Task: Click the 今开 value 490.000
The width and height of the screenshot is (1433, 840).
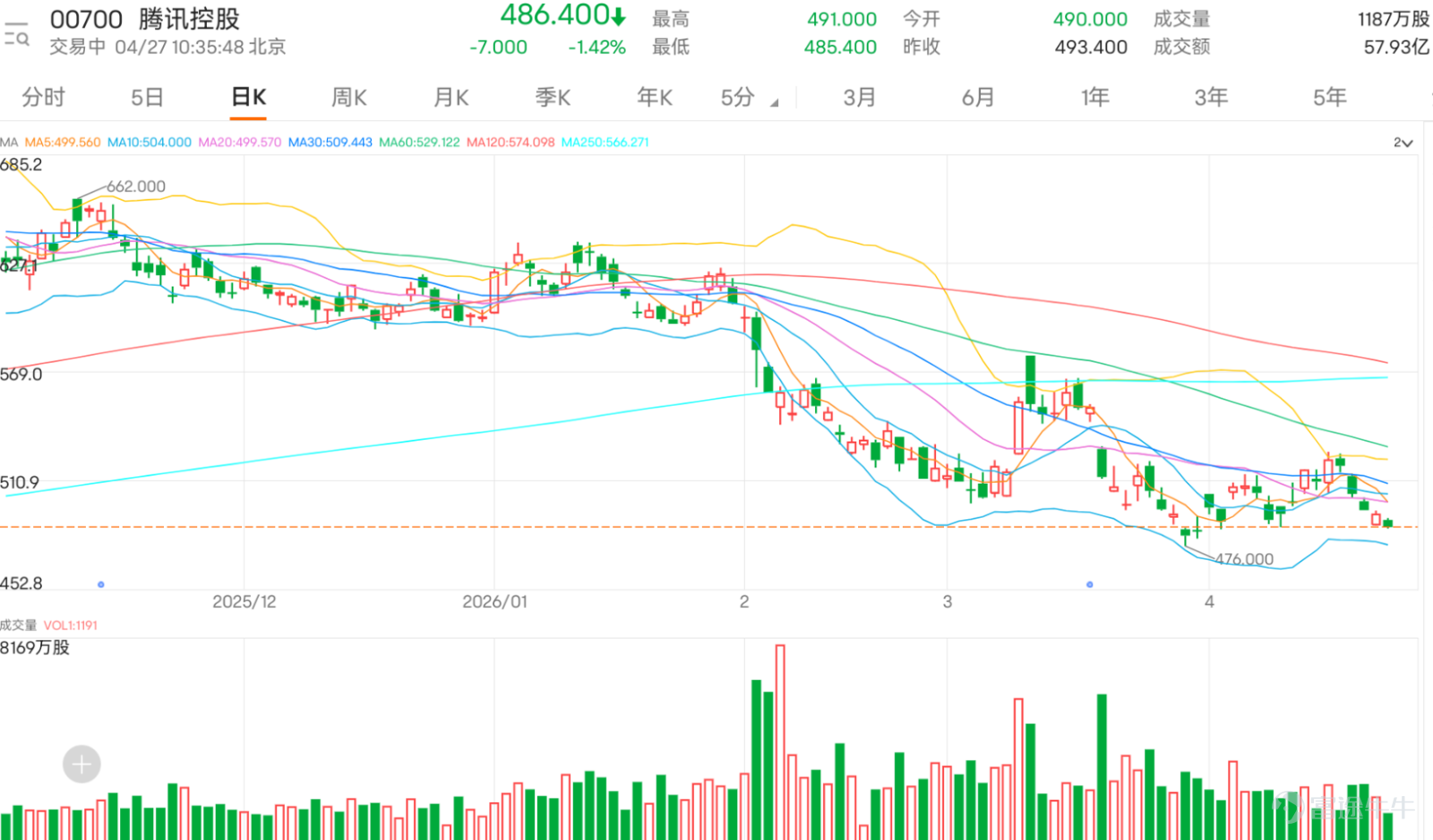Action: [x=1090, y=19]
